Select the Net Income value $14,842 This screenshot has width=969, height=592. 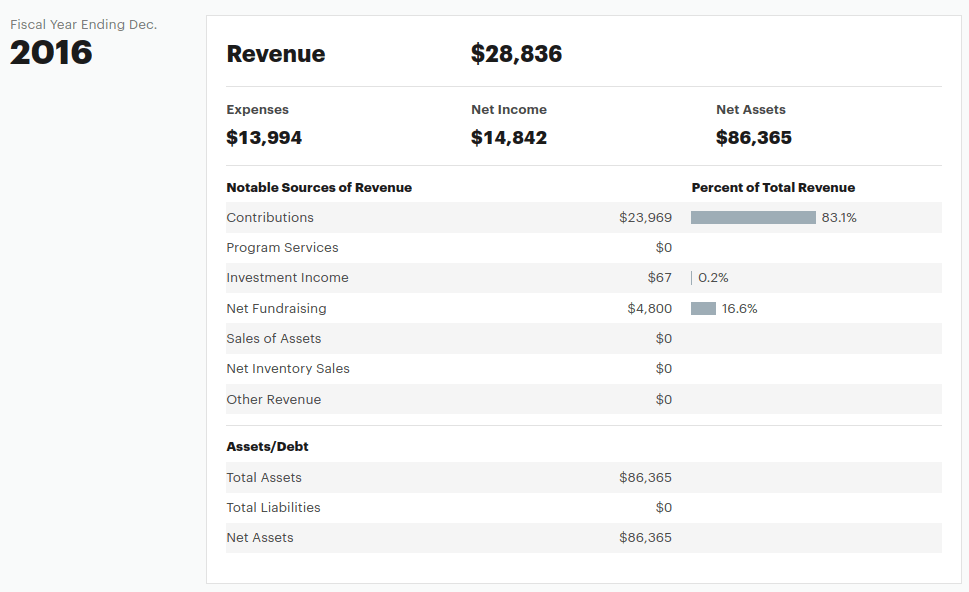click(x=509, y=137)
